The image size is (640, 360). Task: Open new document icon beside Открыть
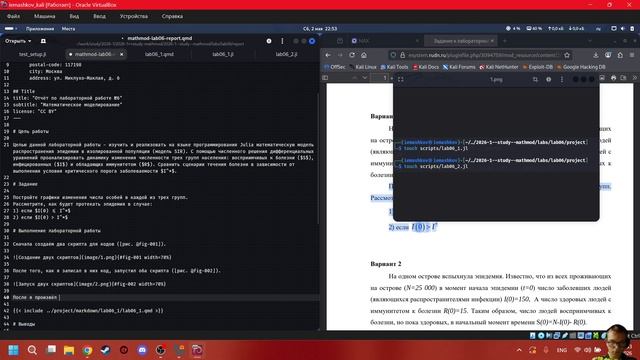pos(43,41)
